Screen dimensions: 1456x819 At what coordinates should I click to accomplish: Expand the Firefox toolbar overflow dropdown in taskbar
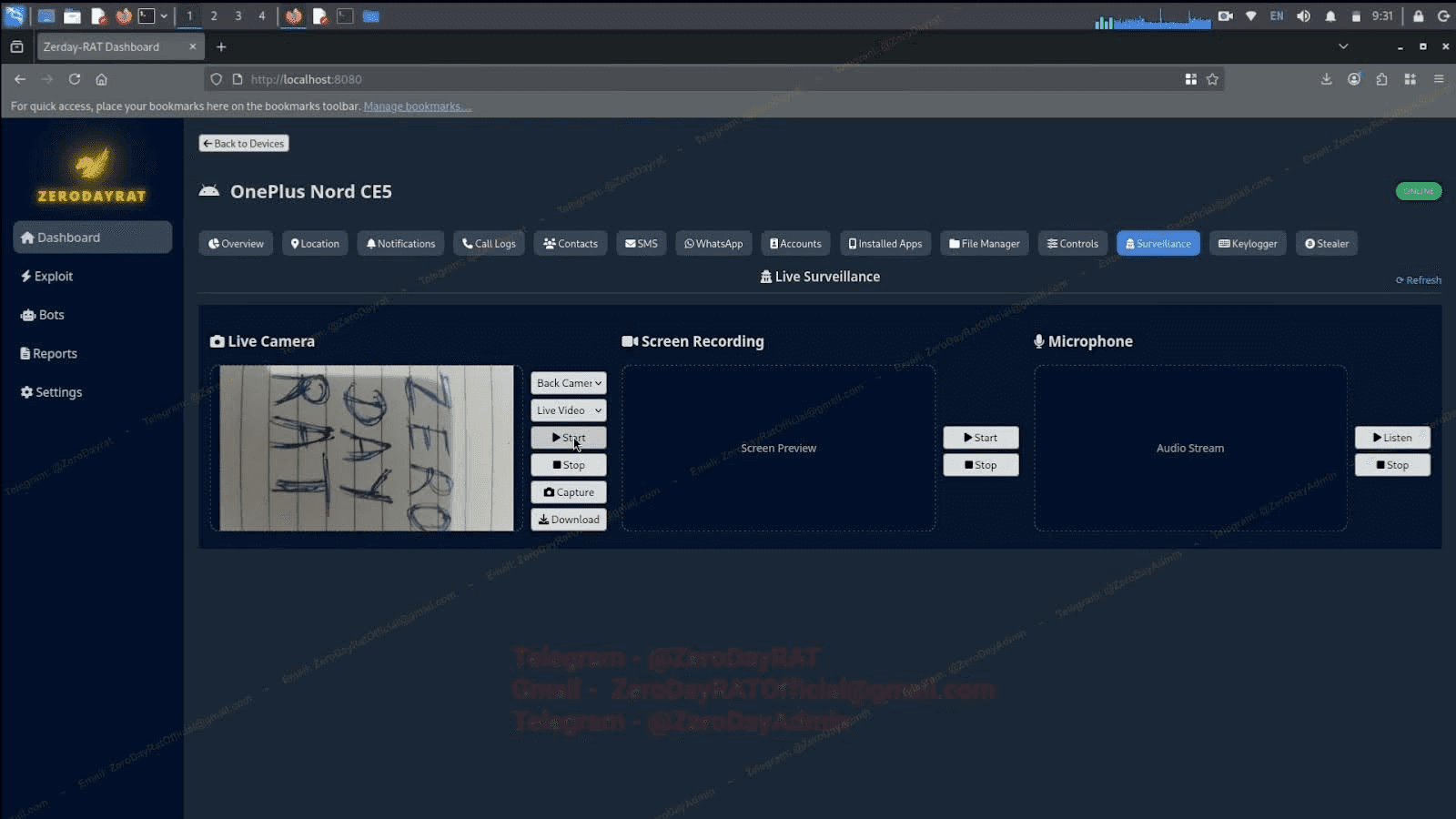[x=164, y=15]
